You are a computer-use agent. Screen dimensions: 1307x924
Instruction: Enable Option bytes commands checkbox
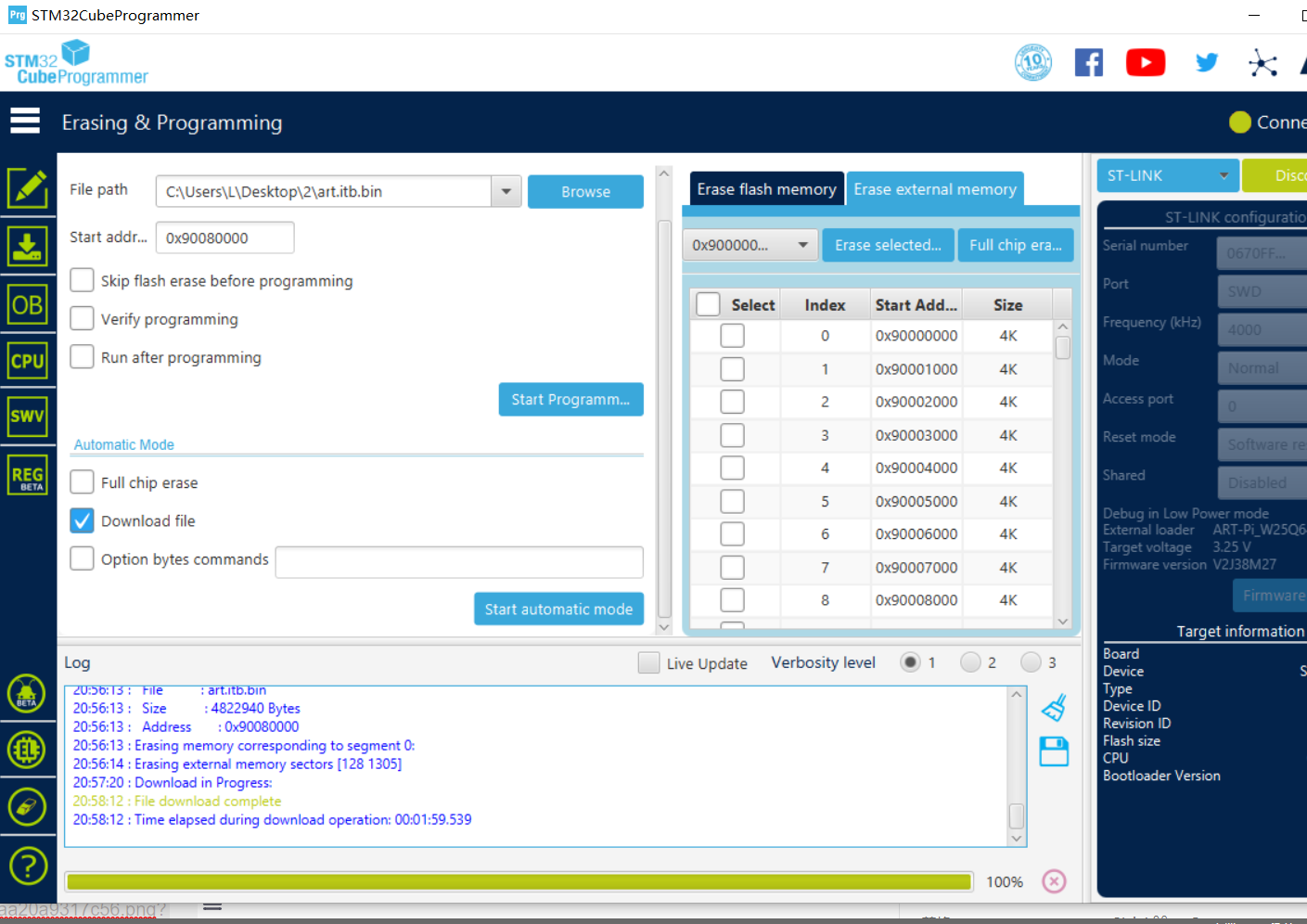[x=82, y=558]
